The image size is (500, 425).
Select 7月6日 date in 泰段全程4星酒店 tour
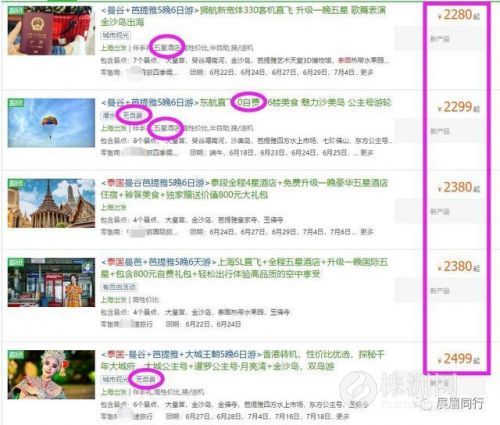click(341, 232)
